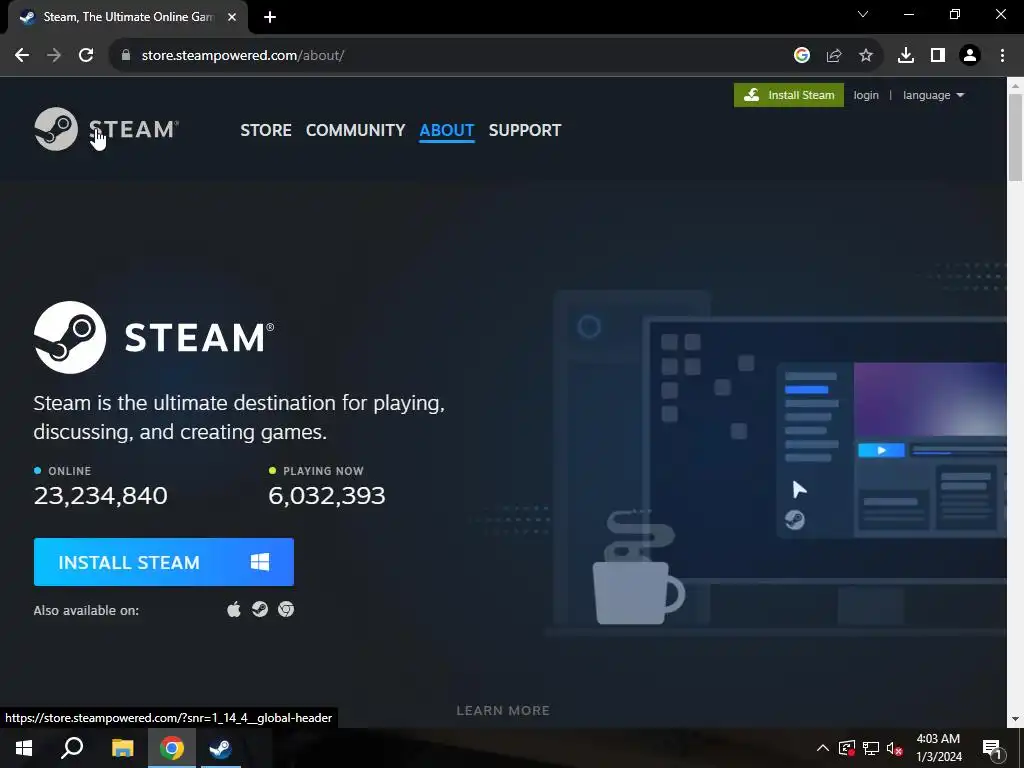
Task: Reload the page with refresh icon
Action: 86,55
